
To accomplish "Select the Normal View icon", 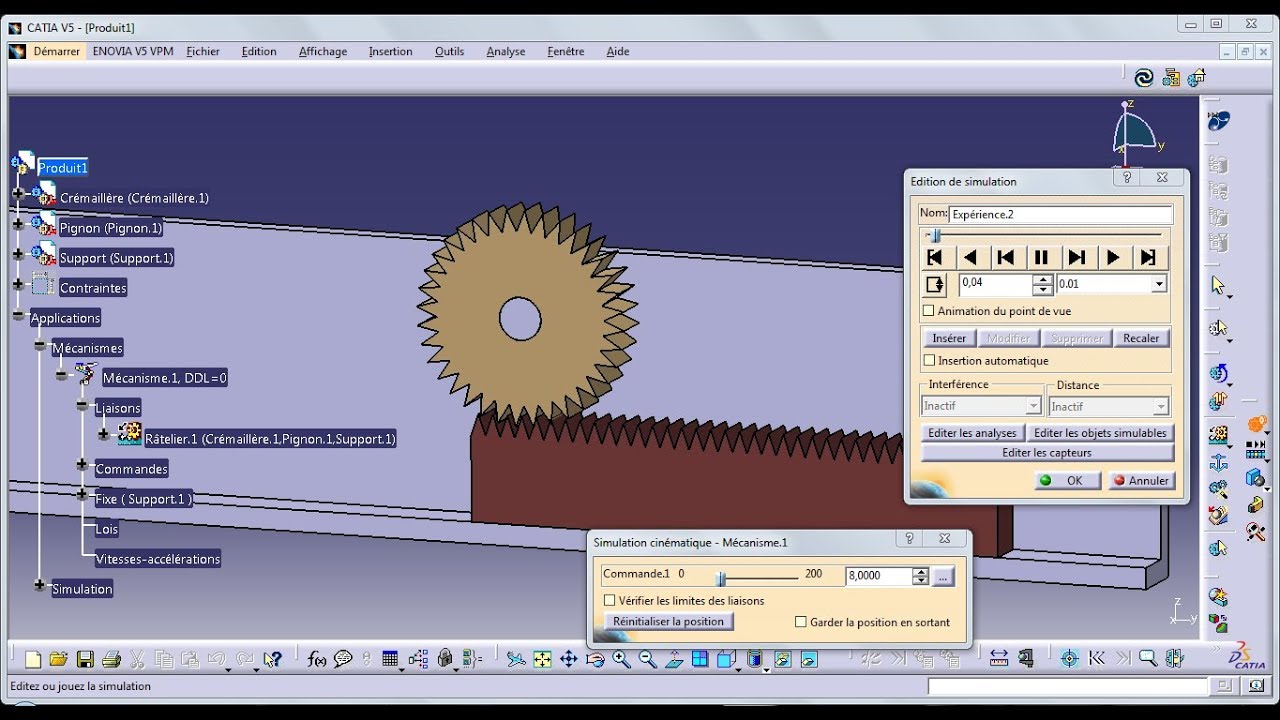I will point(674,659).
